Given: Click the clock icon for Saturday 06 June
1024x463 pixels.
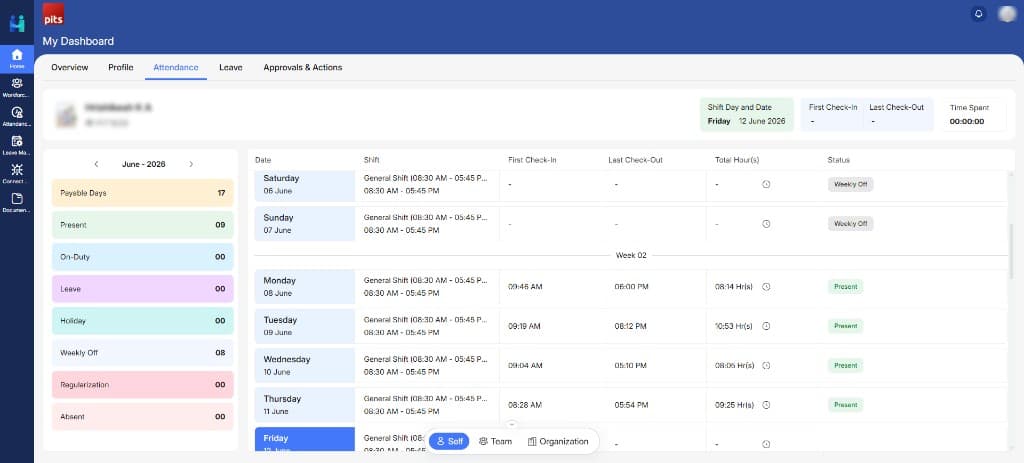Looking at the screenshot, I should [766, 184].
